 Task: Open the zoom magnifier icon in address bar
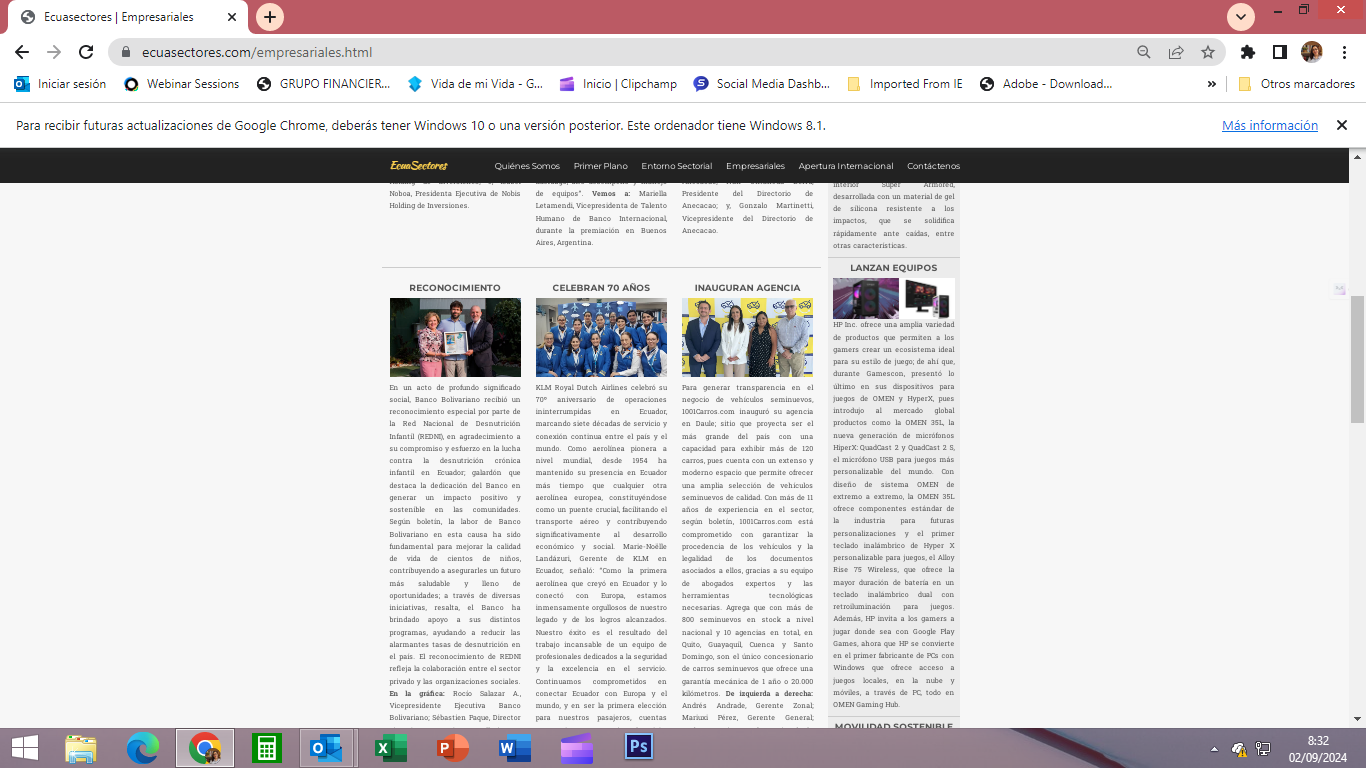point(1144,52)
